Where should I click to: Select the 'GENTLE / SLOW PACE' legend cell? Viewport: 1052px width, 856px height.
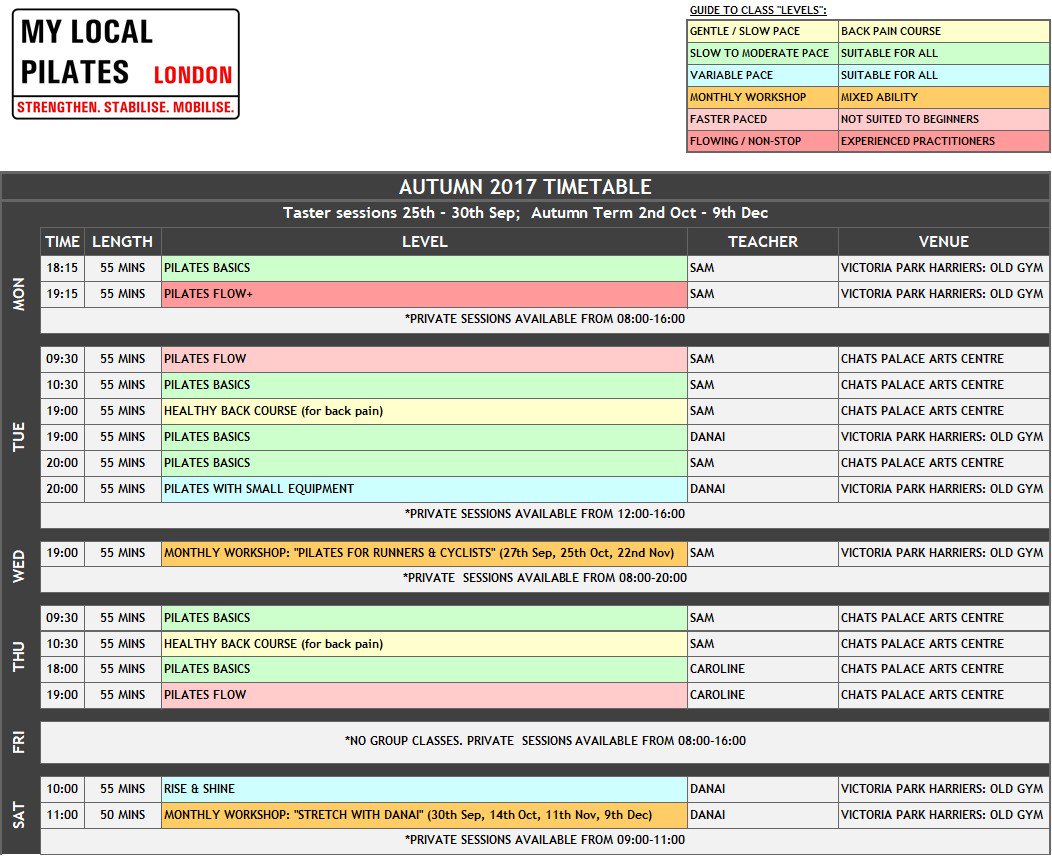tap(763, 32)
